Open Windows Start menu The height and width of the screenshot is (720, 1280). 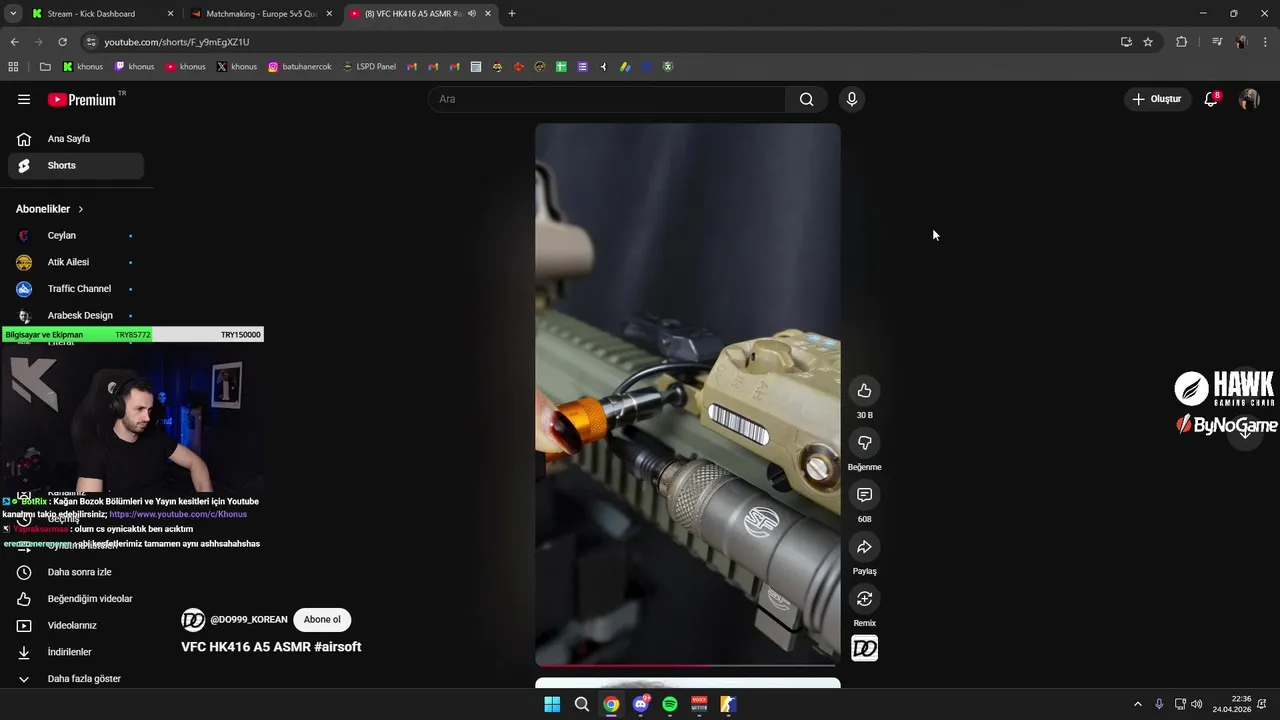coord(552,704)
